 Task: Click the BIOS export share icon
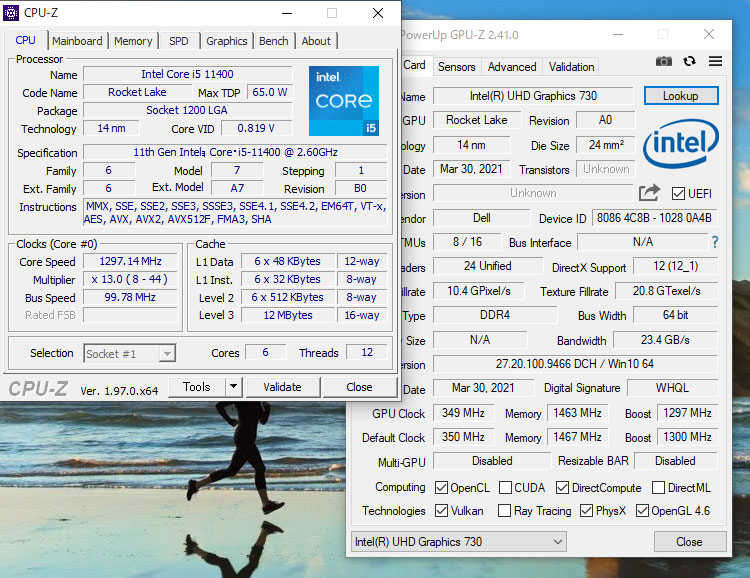pos(649,193)
